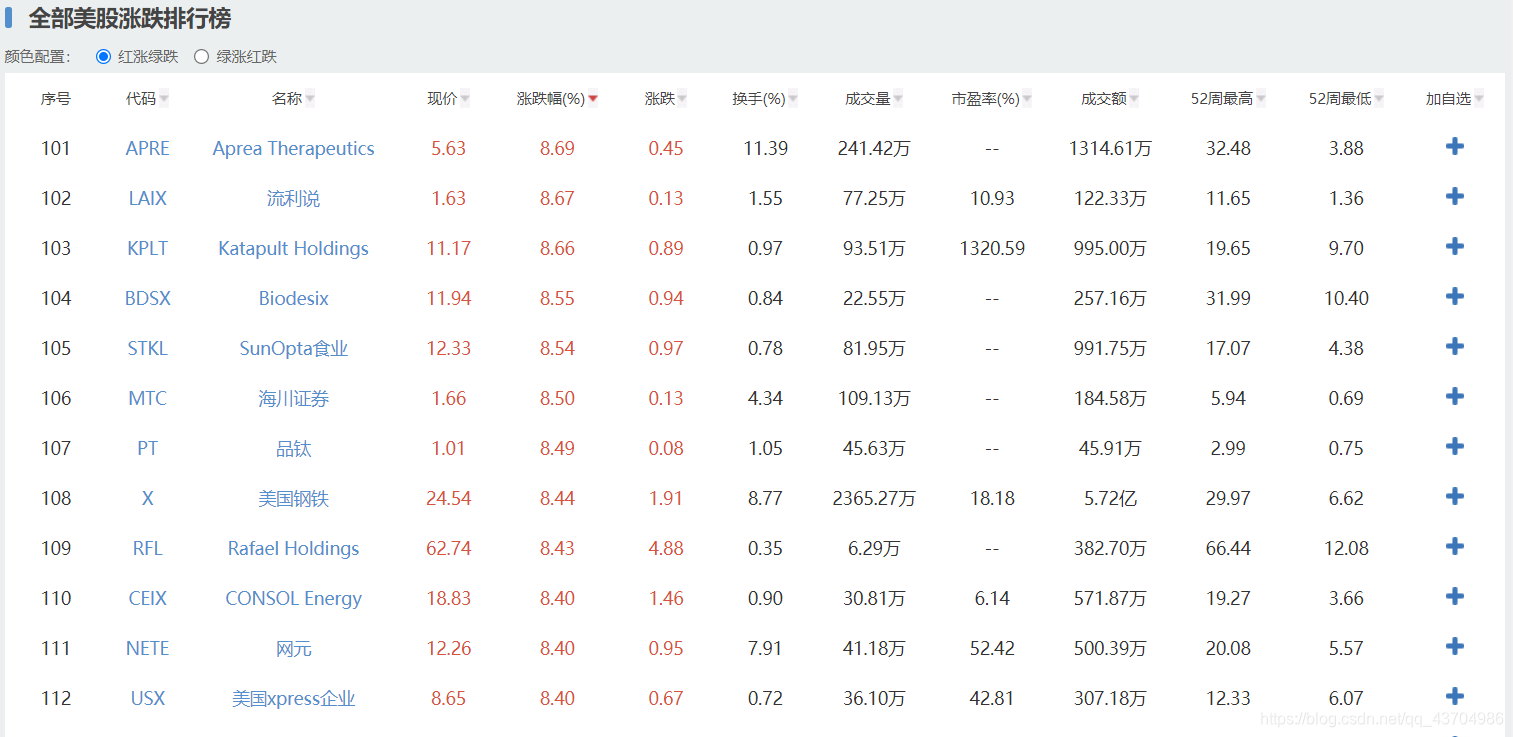Click the 全部美股涨跌排行榜 title

point(130,18)
